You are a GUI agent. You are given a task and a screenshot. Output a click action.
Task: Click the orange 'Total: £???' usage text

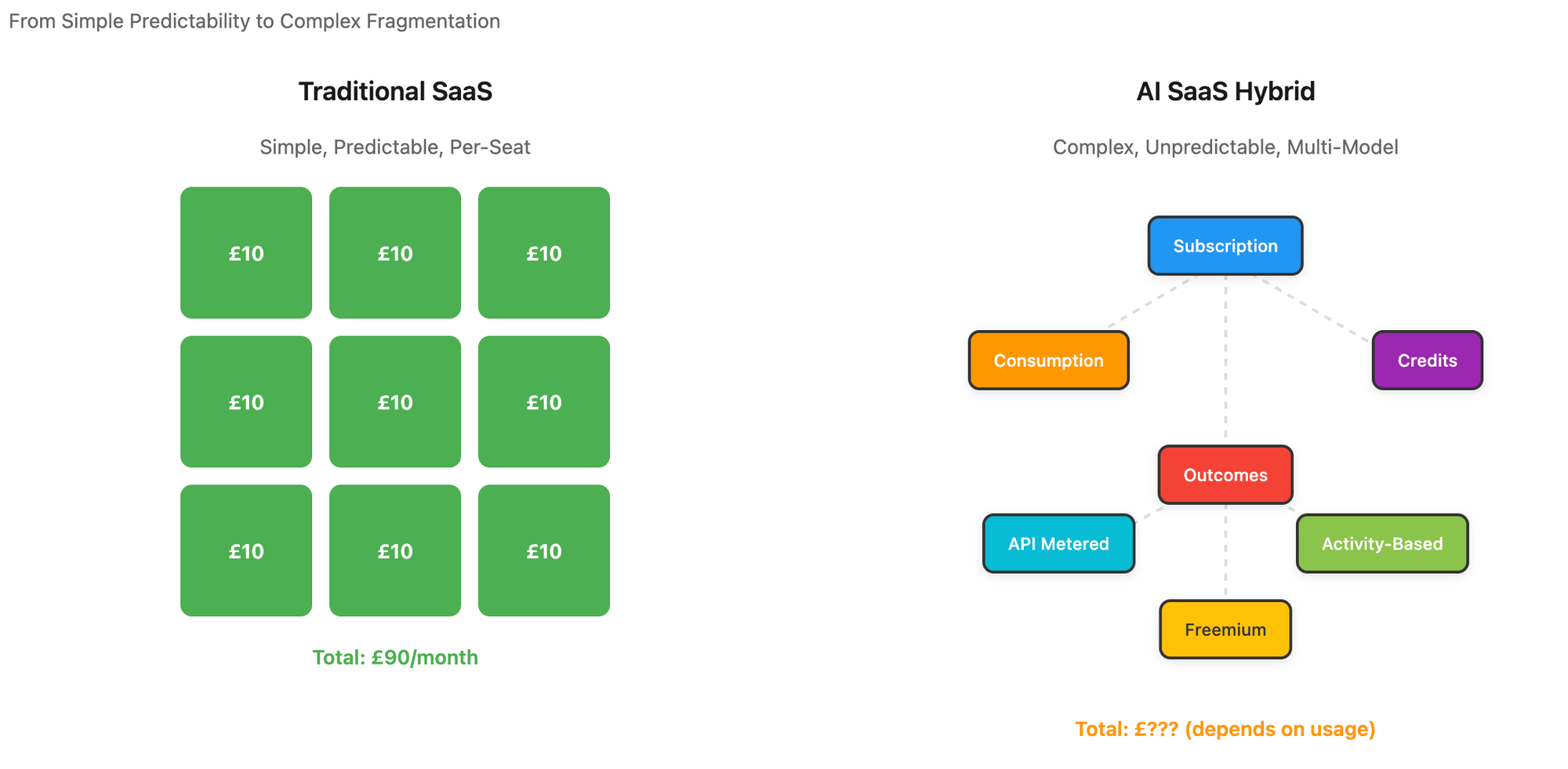click(1225, 730)
